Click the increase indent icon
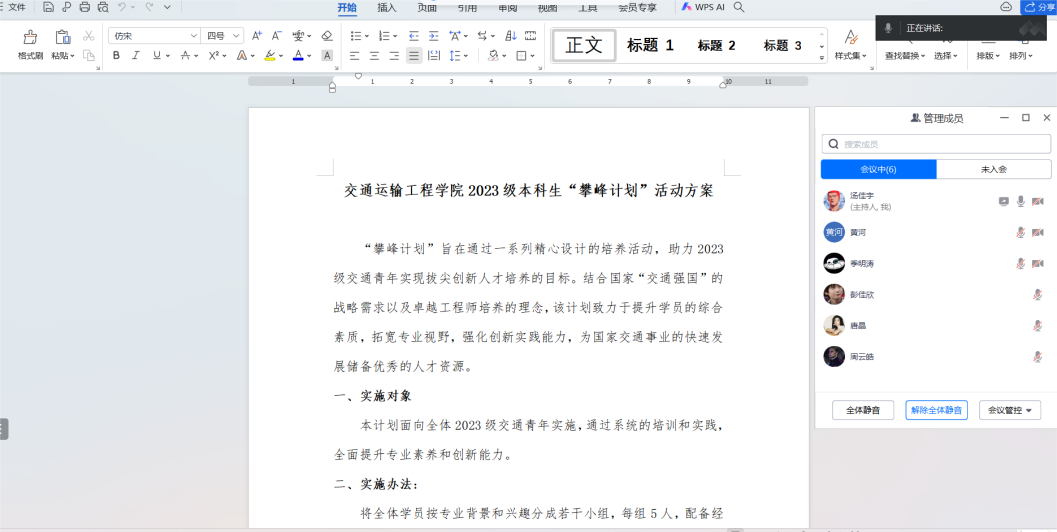Viewport: 1057px width, 532px height. pos(433,36)
